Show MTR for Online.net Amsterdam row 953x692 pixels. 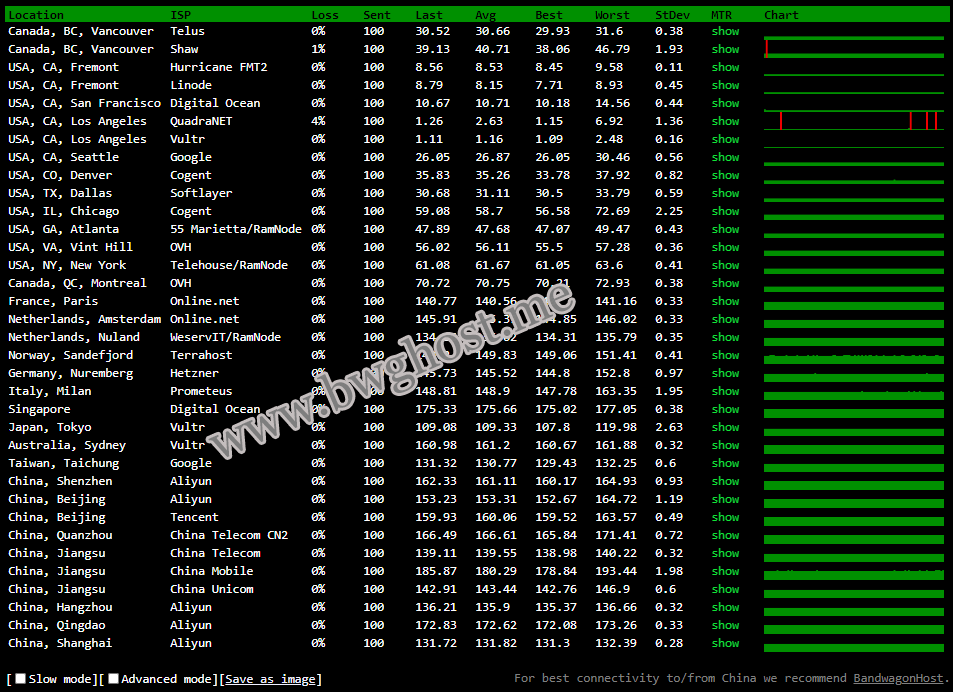725,319
